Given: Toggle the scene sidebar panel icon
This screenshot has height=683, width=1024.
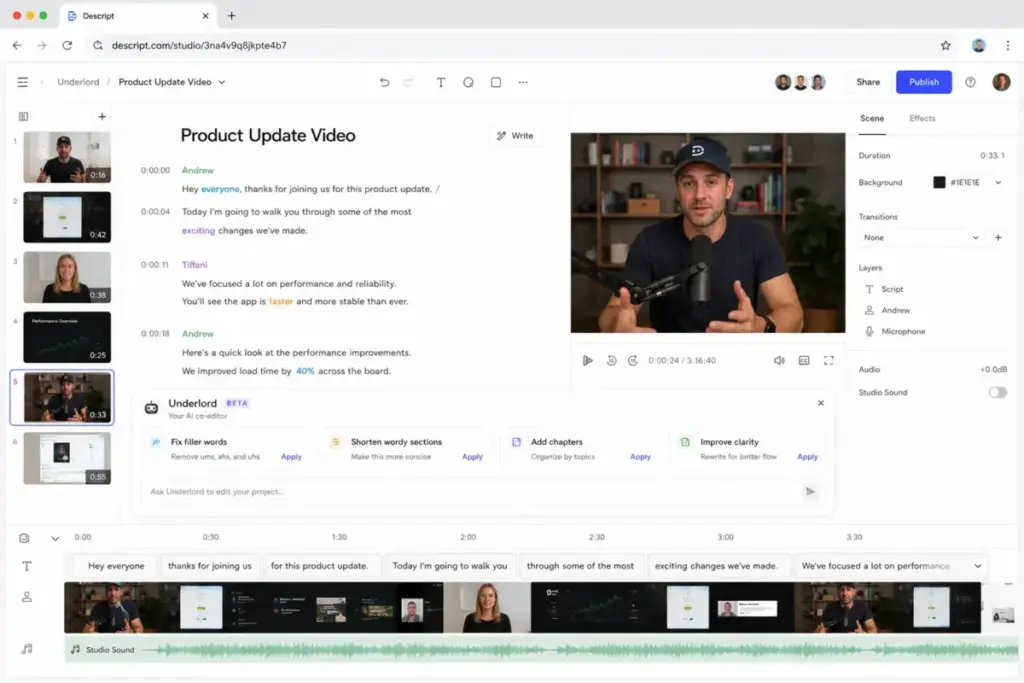Looking at the screenshot, I should tap(24, 117).
